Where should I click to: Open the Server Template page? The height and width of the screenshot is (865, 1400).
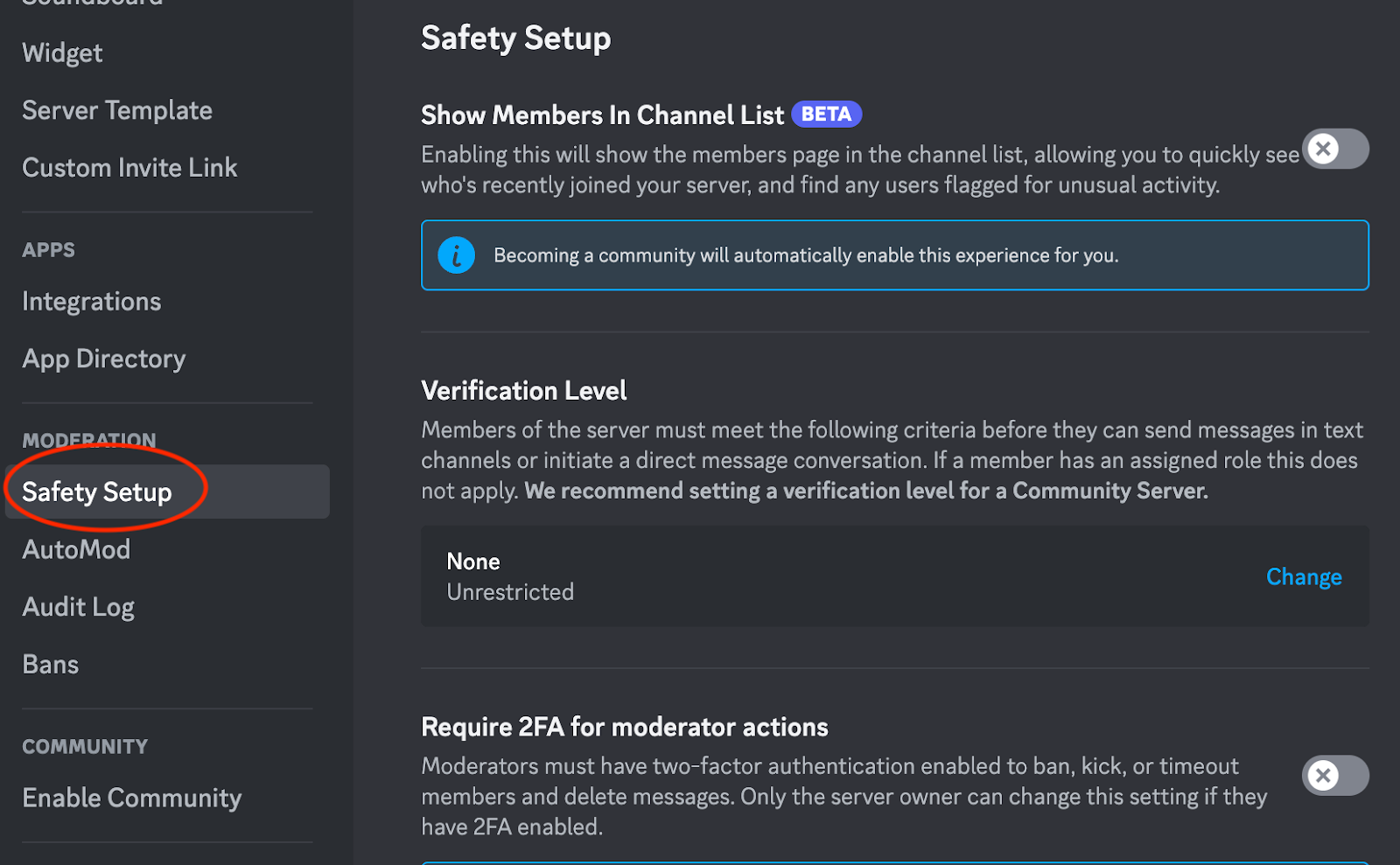(x=116, y=109)
